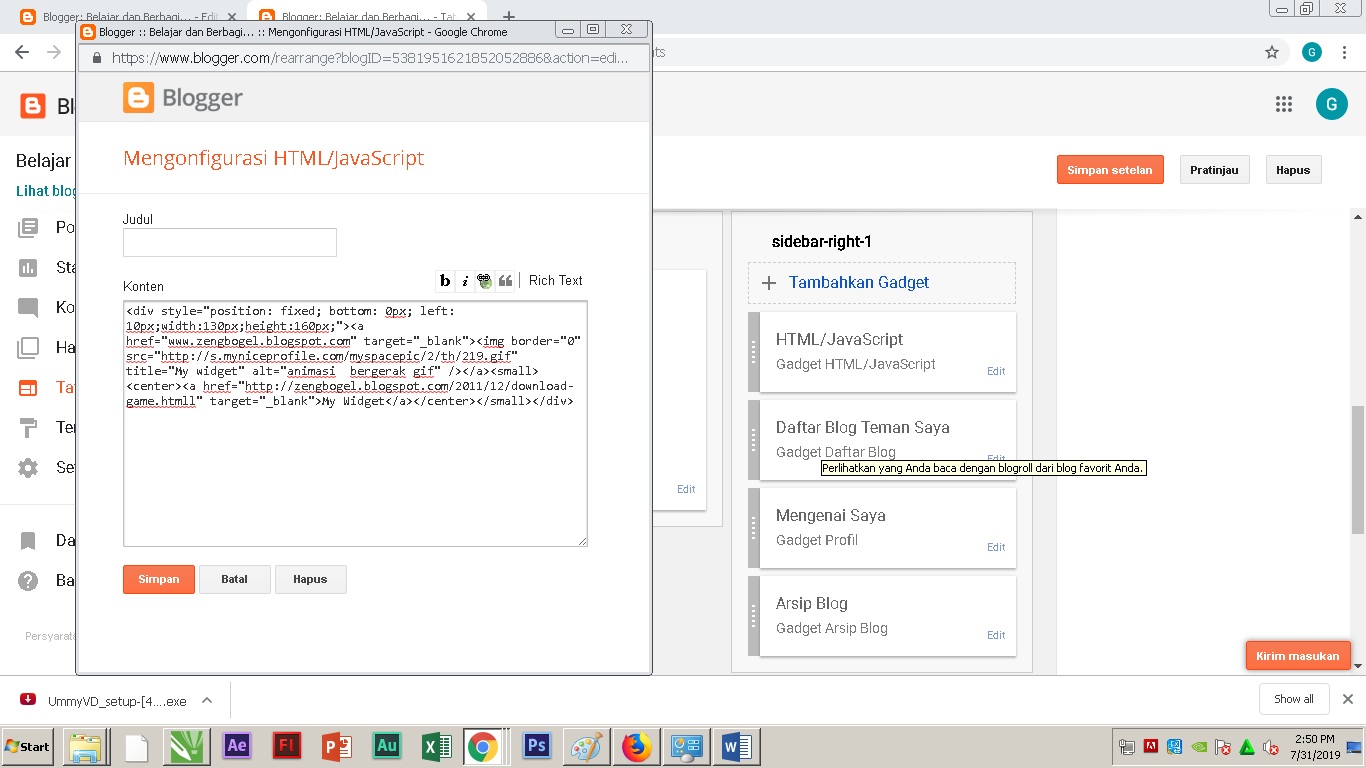Apply italic formatting in Konten toolbar
This screenshot has width=1366, height=768.
click(x=465, y=281)
